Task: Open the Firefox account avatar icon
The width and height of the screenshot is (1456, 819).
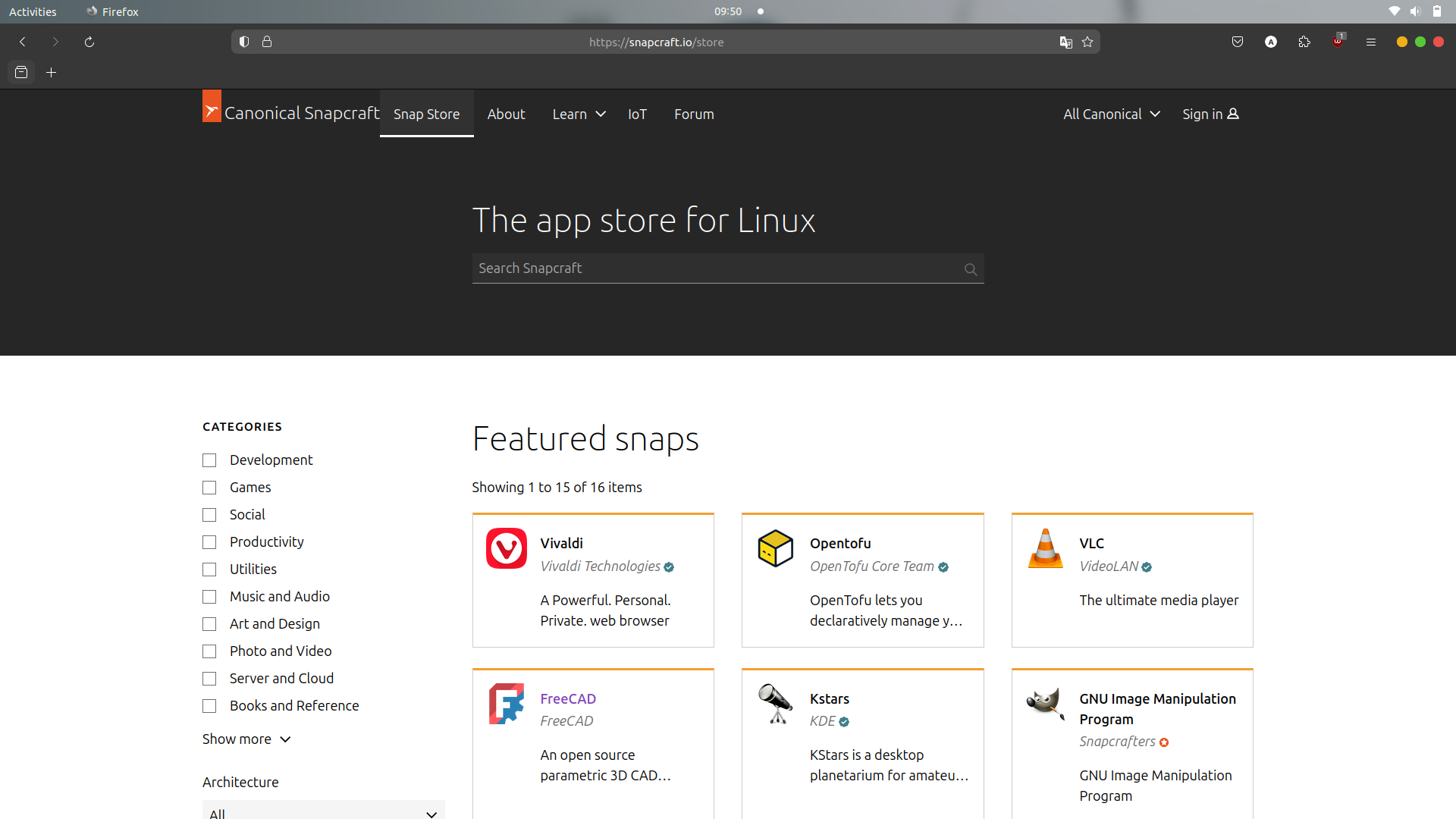Action: coord(1271,42)
